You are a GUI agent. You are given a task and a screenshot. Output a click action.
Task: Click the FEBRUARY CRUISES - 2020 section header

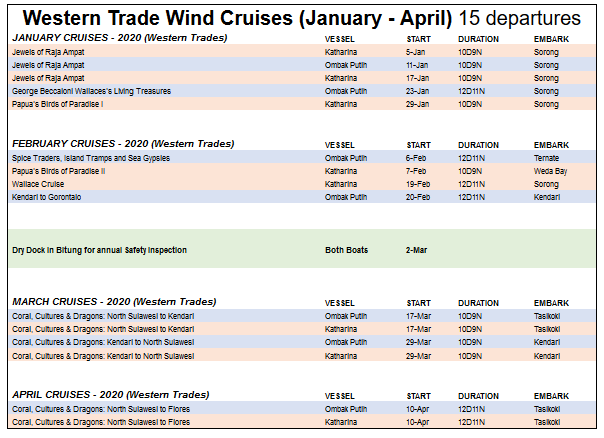123,144
